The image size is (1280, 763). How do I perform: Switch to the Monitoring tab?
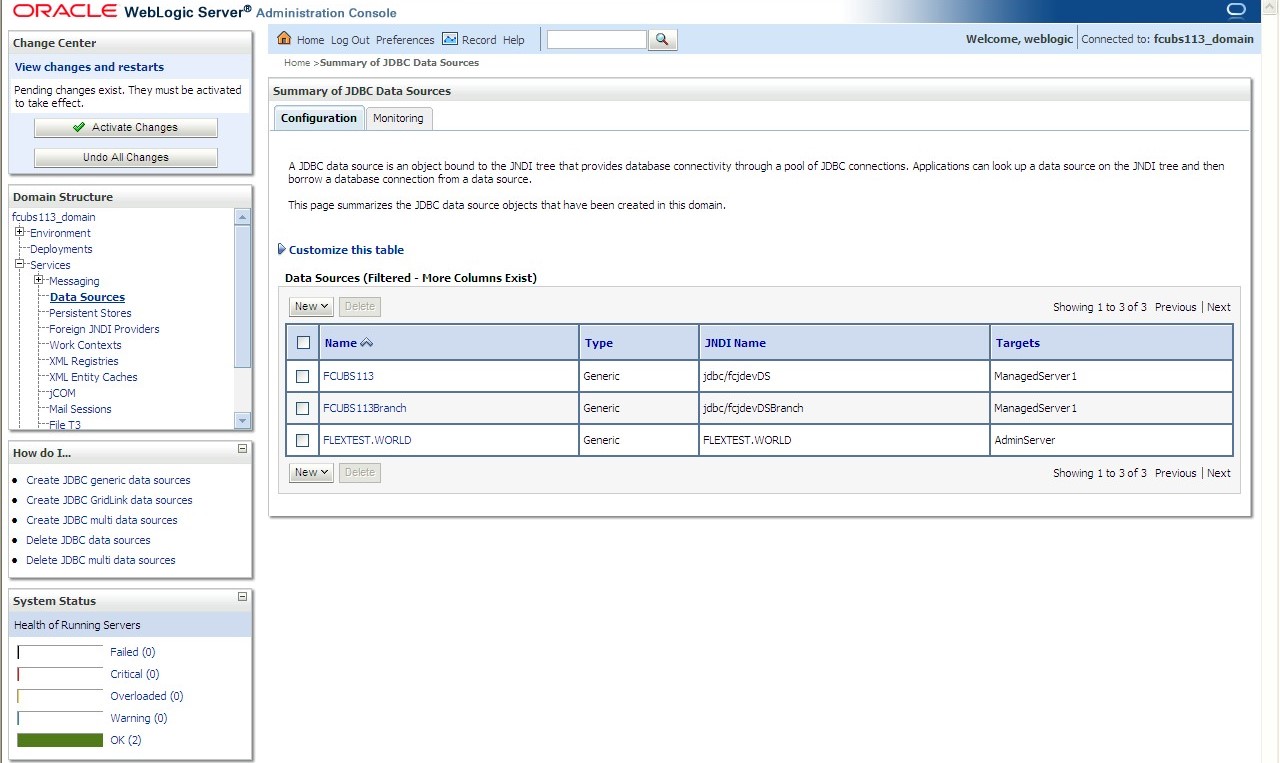pyautogui.click(x=398, y=118)
